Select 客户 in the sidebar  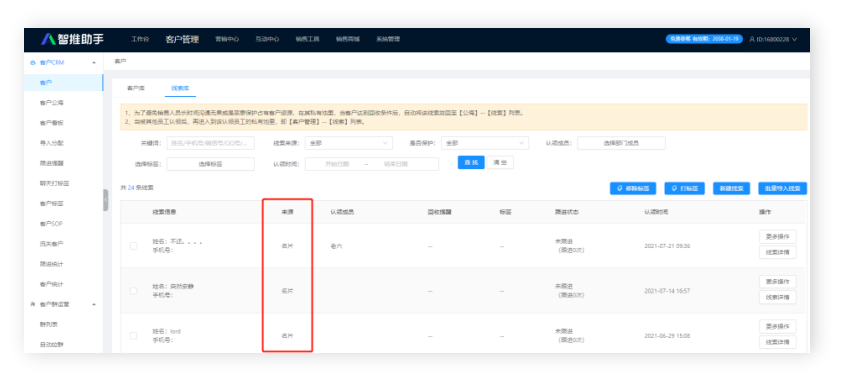(63, 83)
